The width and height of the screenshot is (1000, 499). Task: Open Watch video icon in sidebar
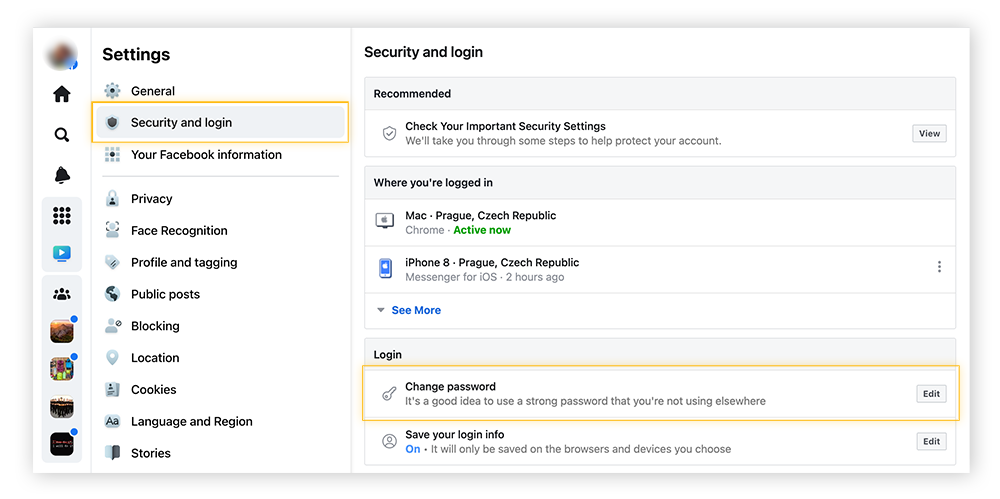point(62,253)
